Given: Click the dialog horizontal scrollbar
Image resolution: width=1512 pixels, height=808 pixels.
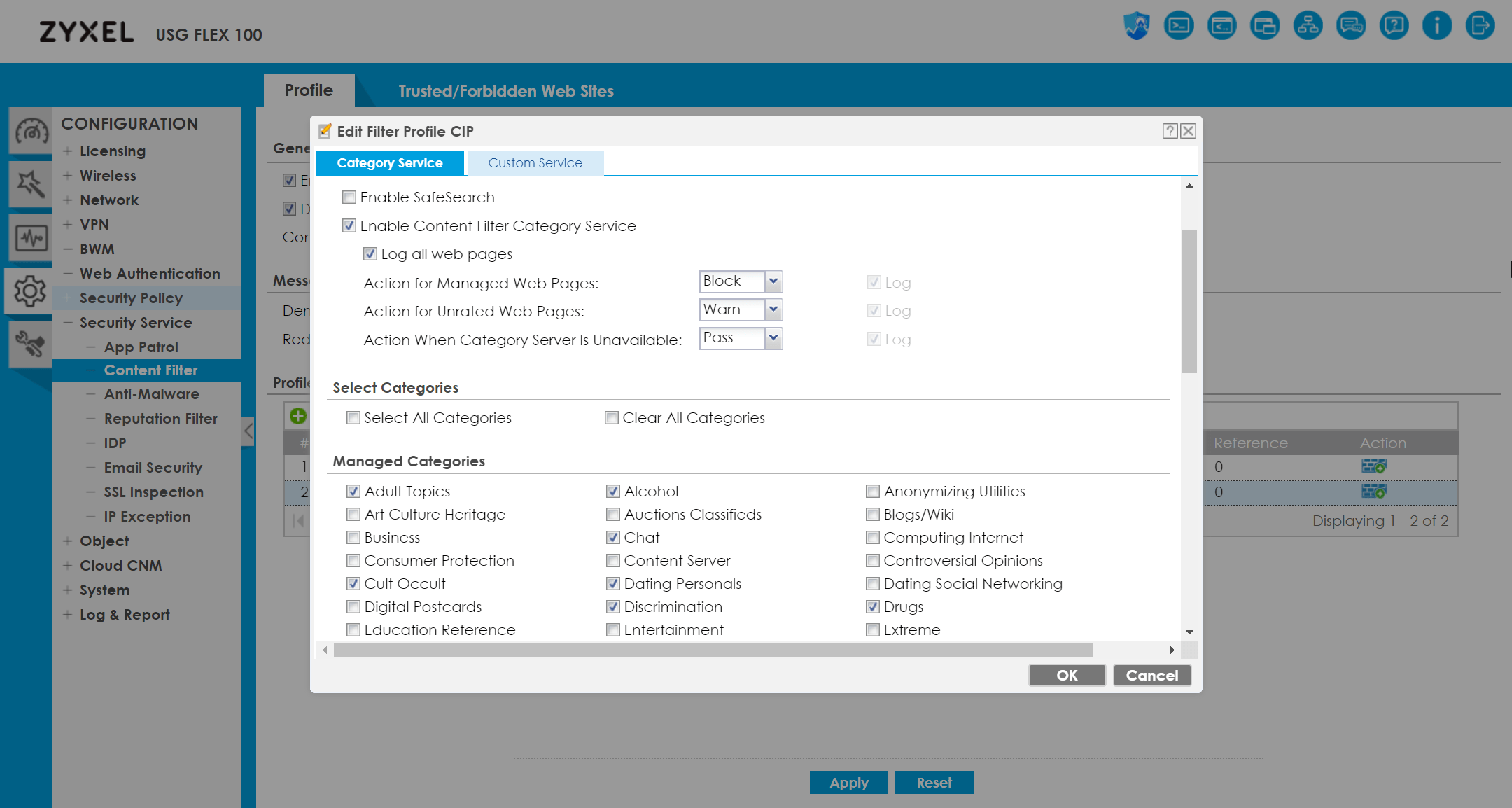Looking at the screenshot, I should click(713, 650).
